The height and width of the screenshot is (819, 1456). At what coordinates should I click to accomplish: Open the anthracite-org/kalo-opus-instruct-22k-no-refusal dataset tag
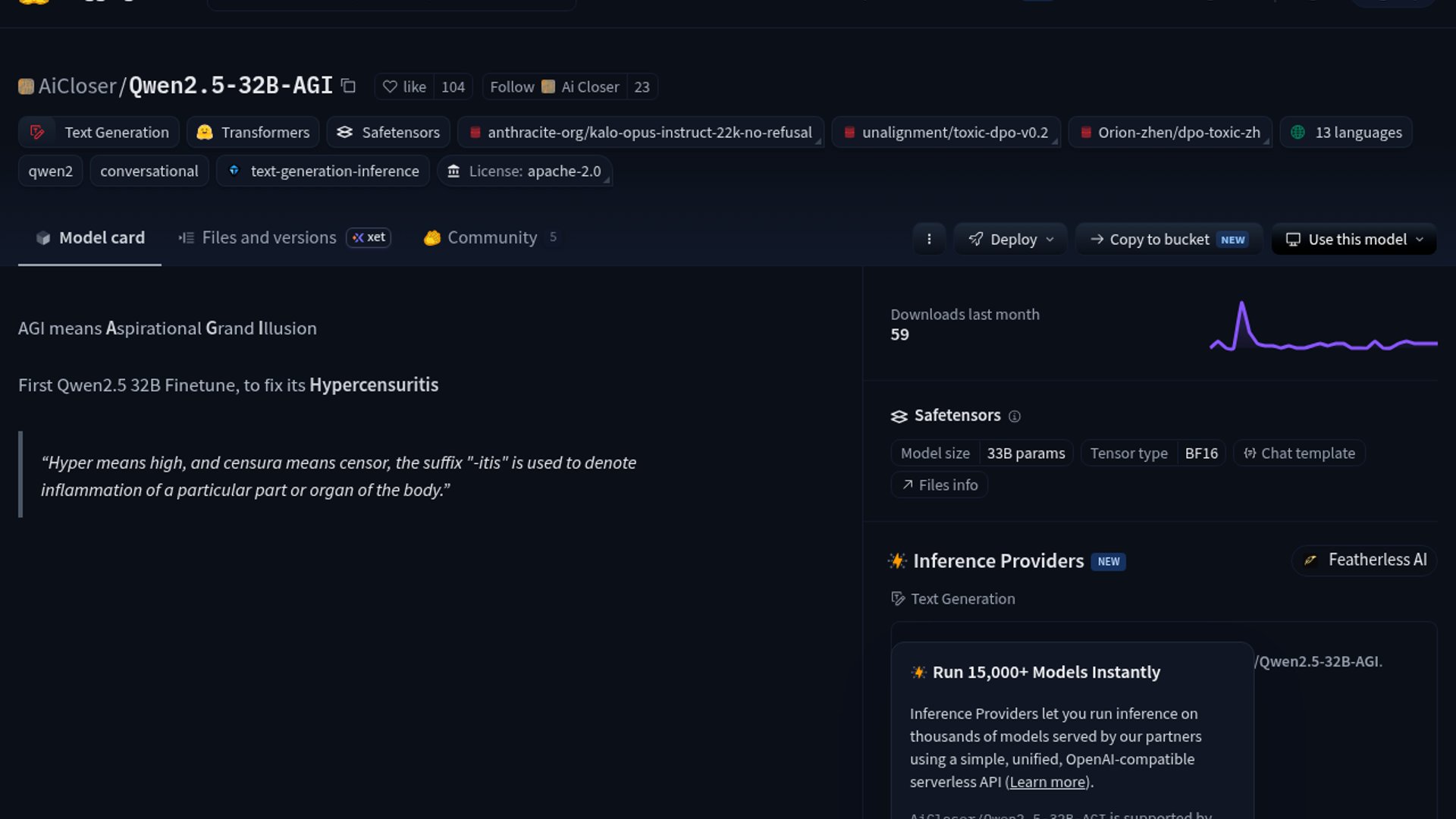[x=641, y=132]
